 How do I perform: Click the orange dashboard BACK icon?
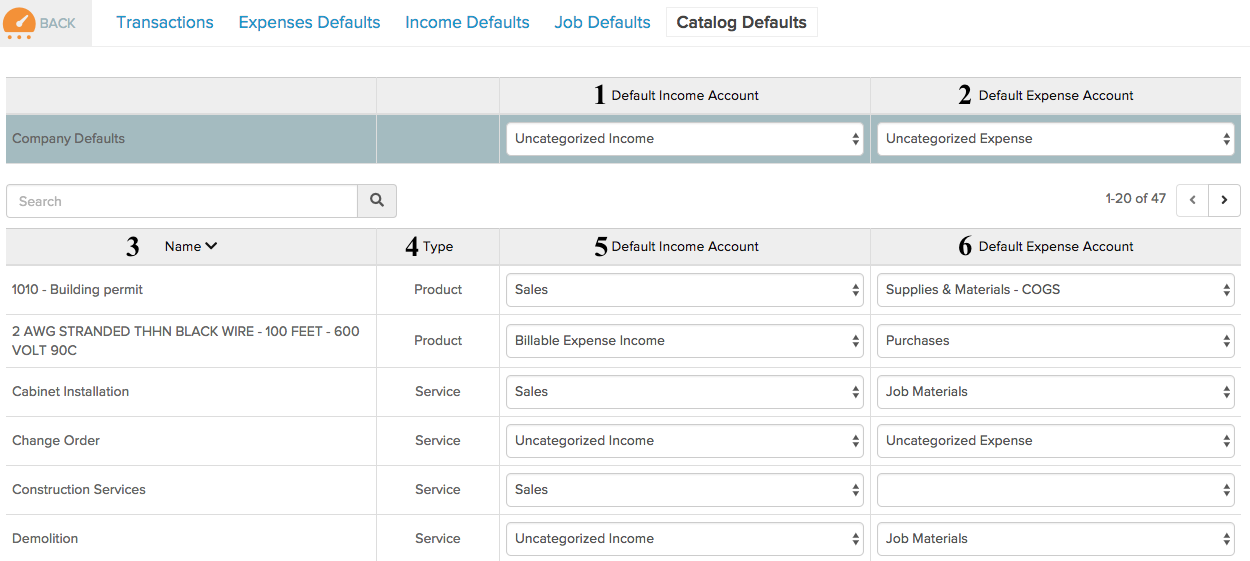point(19,23)
